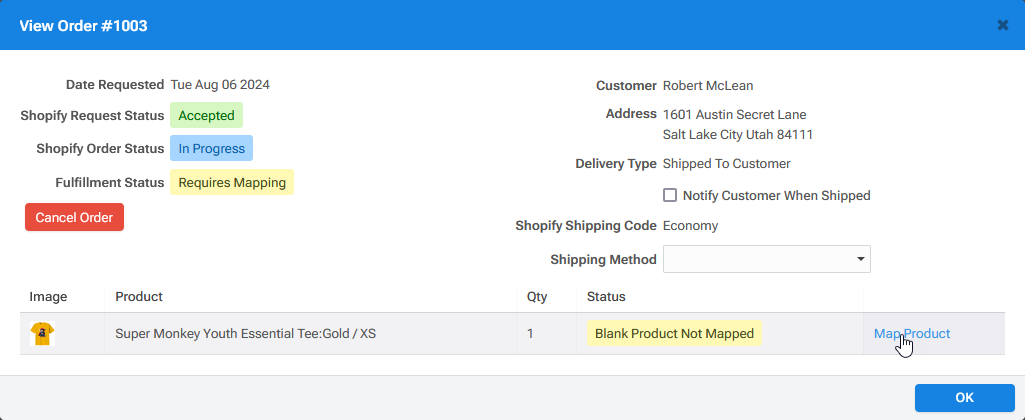Confirm with the OK button

pos(964,398)
